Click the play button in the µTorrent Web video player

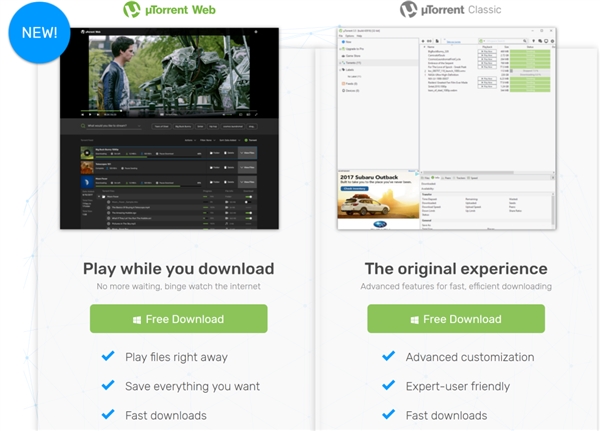pos(90,114)
